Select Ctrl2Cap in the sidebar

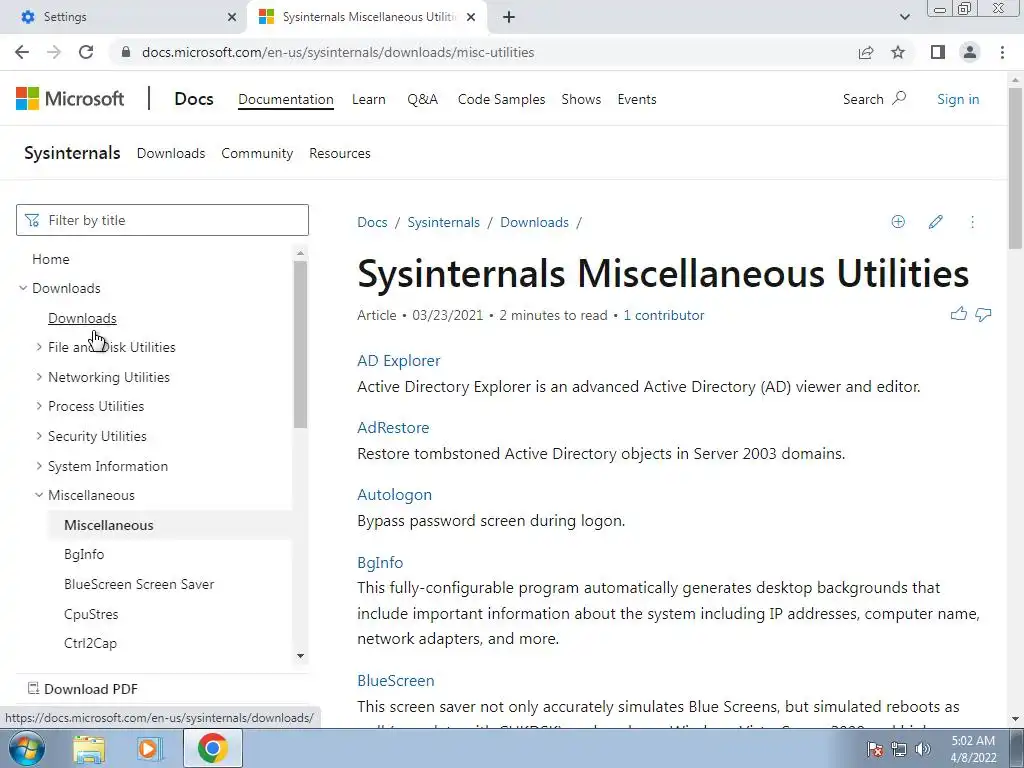[x=90, y=643]
